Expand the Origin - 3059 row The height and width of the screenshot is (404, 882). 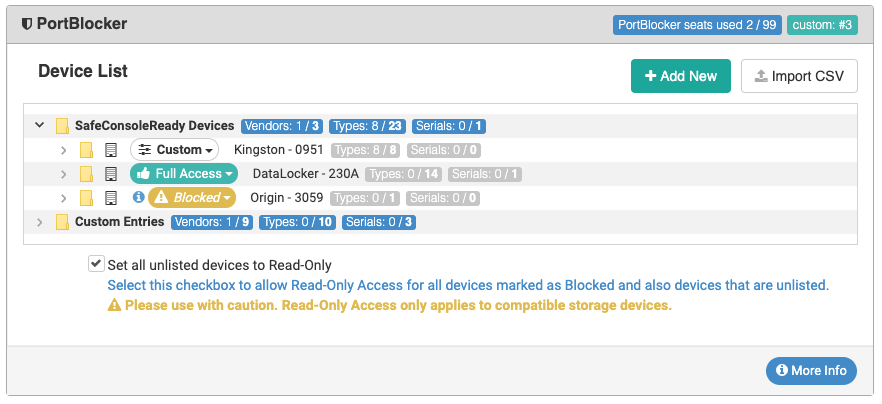pos(64,198)
